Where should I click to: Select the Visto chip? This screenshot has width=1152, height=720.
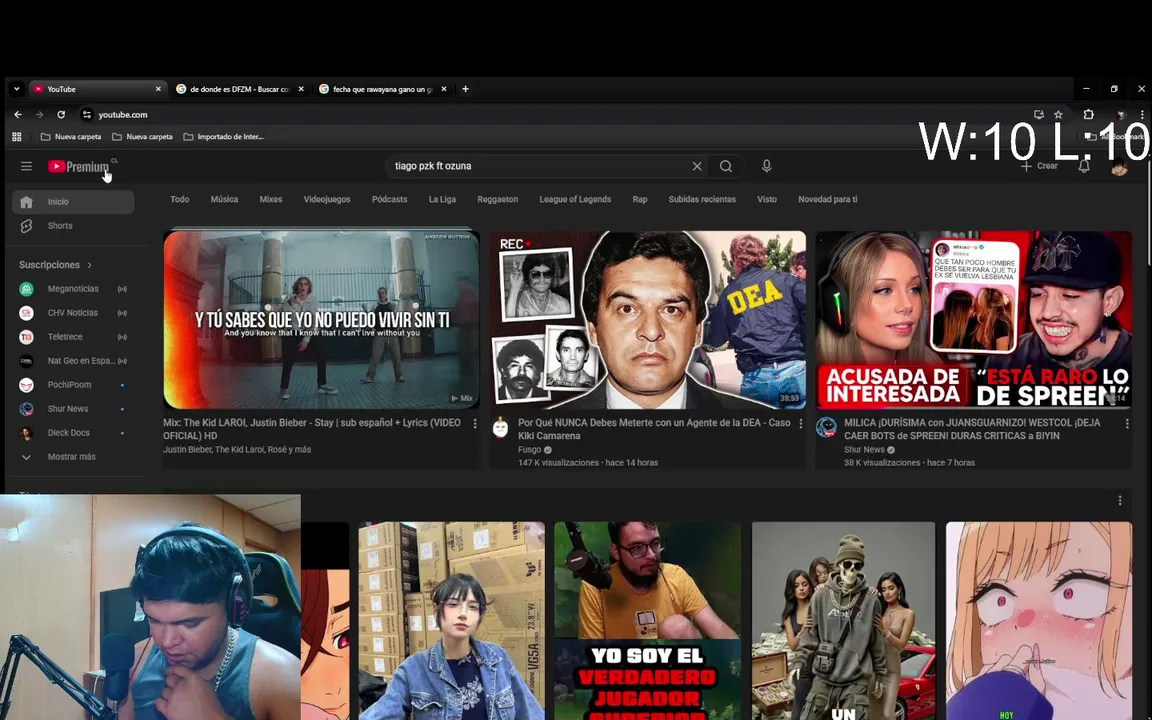[767, 199]
